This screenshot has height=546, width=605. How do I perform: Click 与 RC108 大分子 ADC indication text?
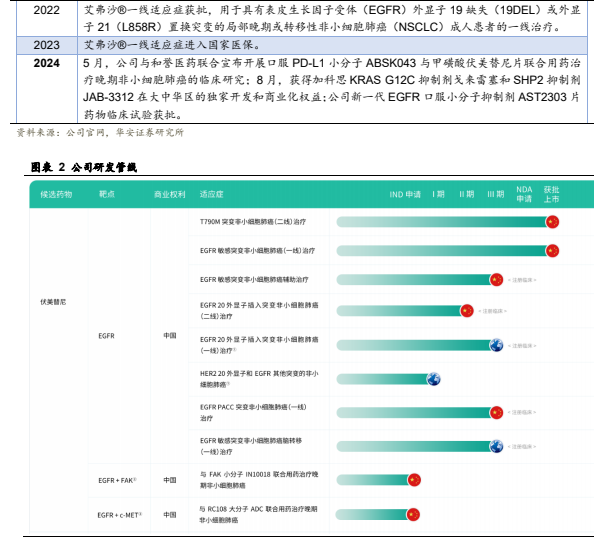(x=258, y=514)
